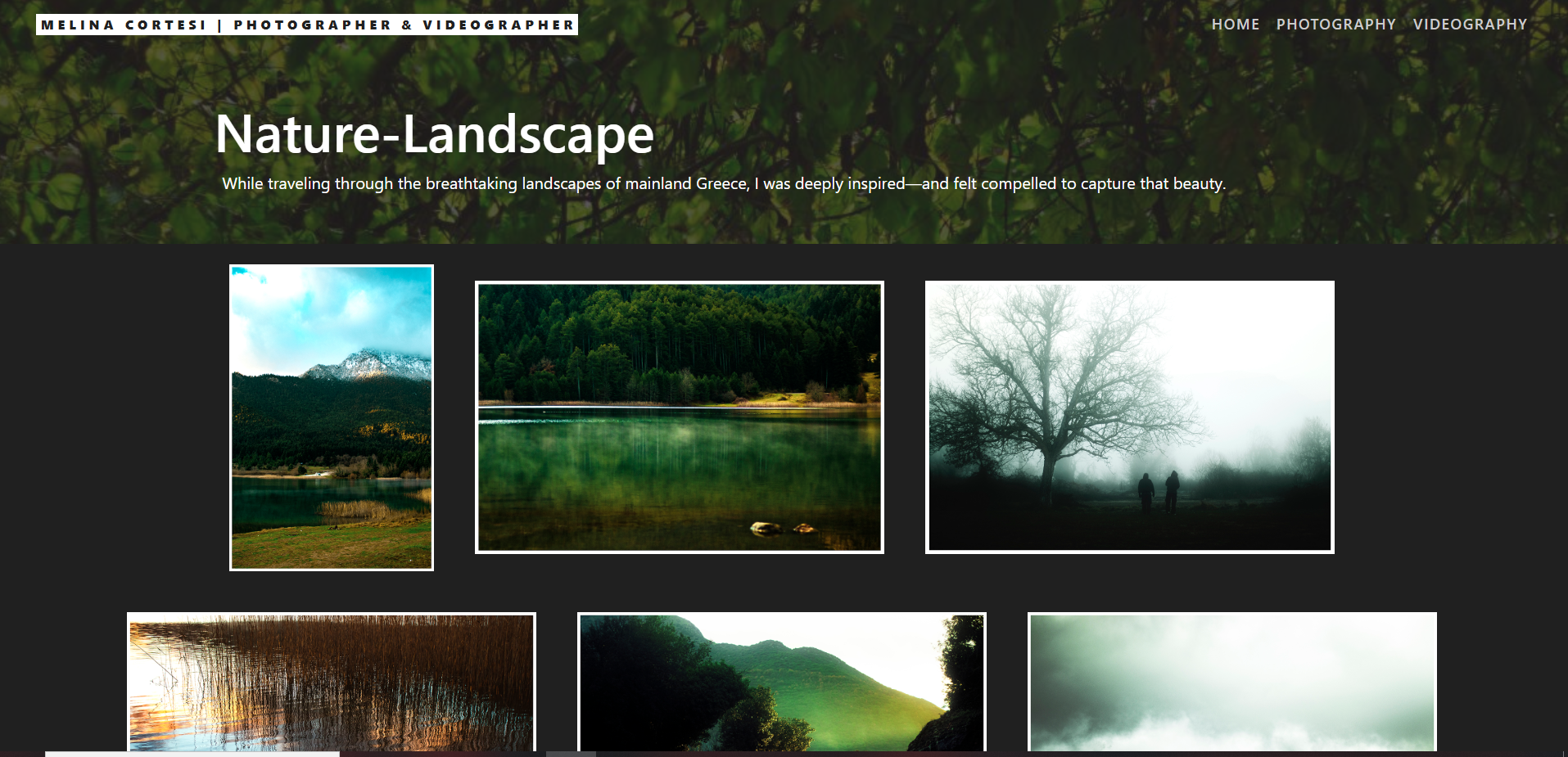This screenshot has width=1568, height=757.
Task: Click the Nature-Landscape page heading
Action: click(x=434, y=134)
